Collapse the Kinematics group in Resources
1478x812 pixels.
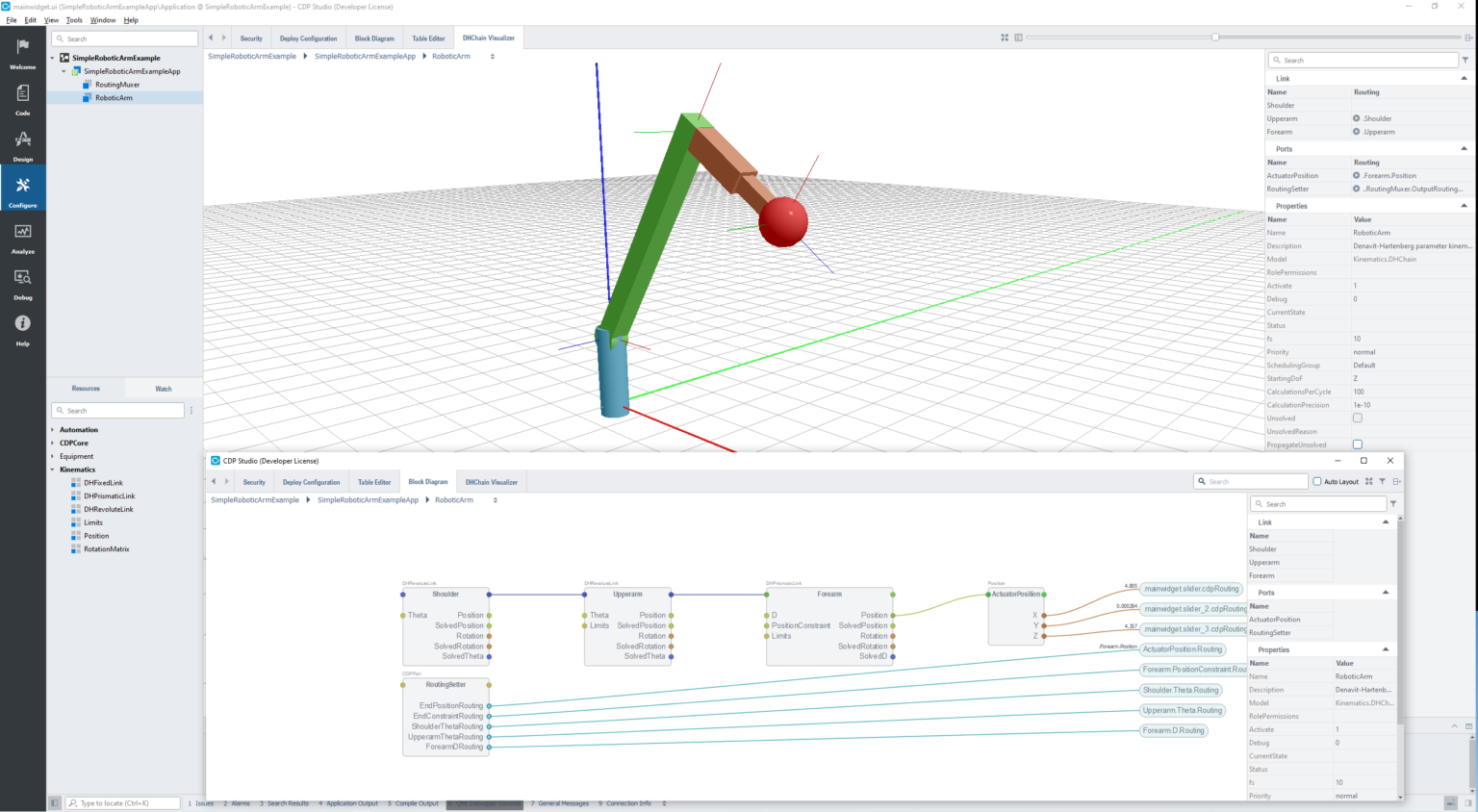[53, 469]
